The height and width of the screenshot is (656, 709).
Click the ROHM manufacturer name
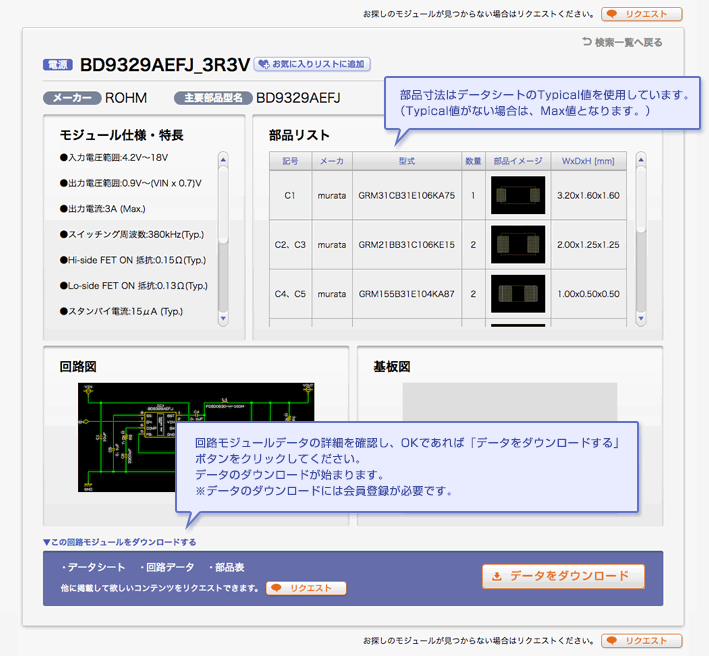pyautogui.click(x=126, y=98)
